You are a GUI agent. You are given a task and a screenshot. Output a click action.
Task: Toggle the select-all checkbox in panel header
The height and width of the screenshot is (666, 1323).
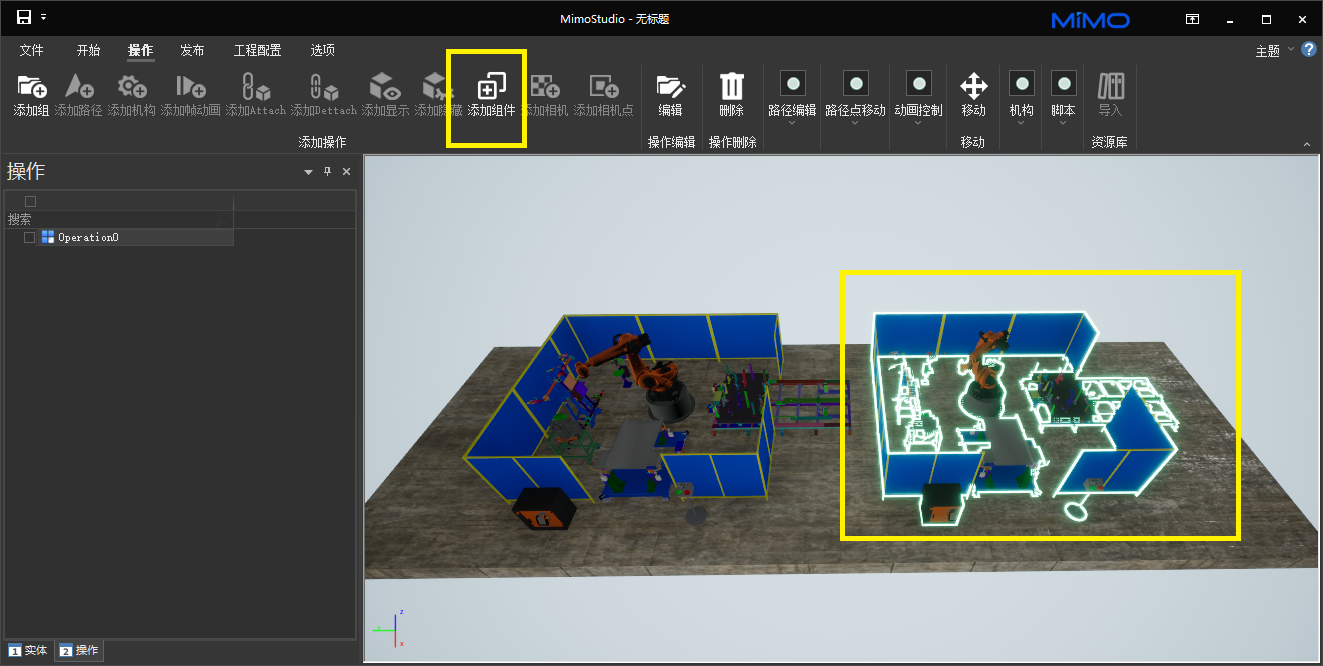click(30, 202)
